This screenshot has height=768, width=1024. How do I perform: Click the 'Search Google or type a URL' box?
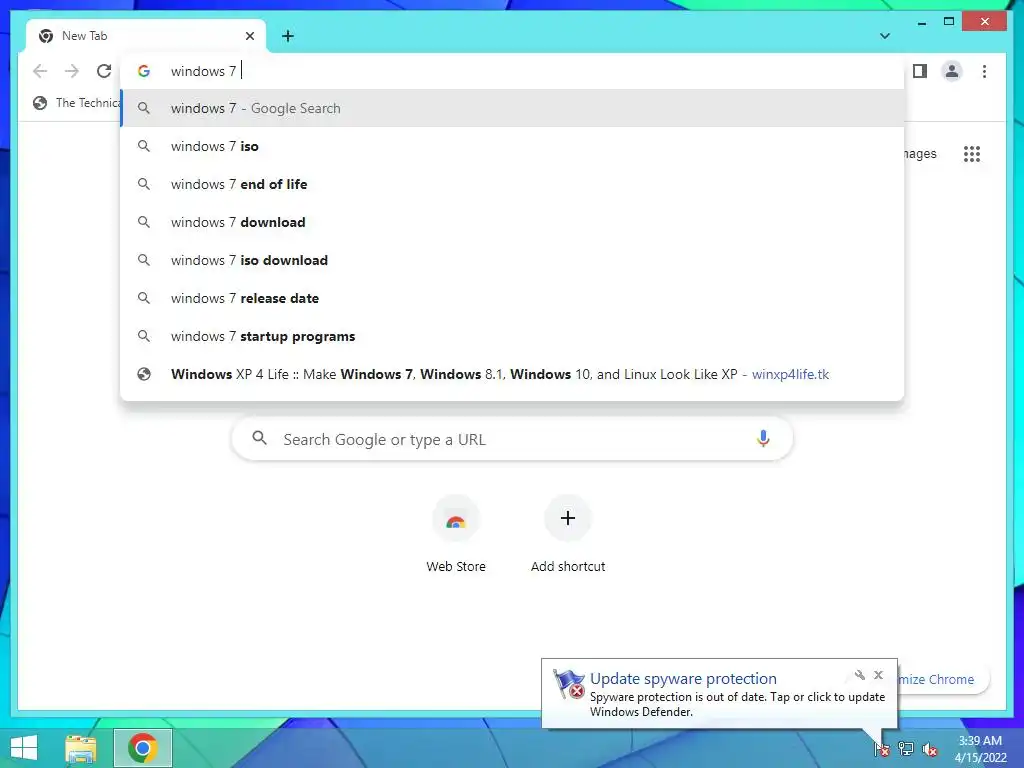pyautogui.click(x=512, y=439)
